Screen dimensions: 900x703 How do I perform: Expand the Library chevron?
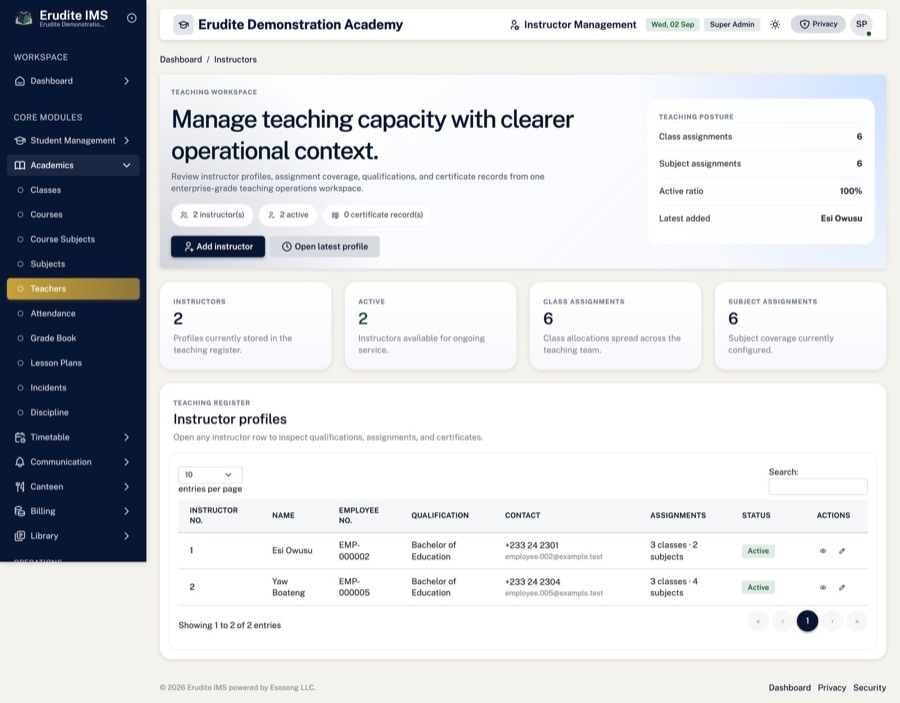126,536
